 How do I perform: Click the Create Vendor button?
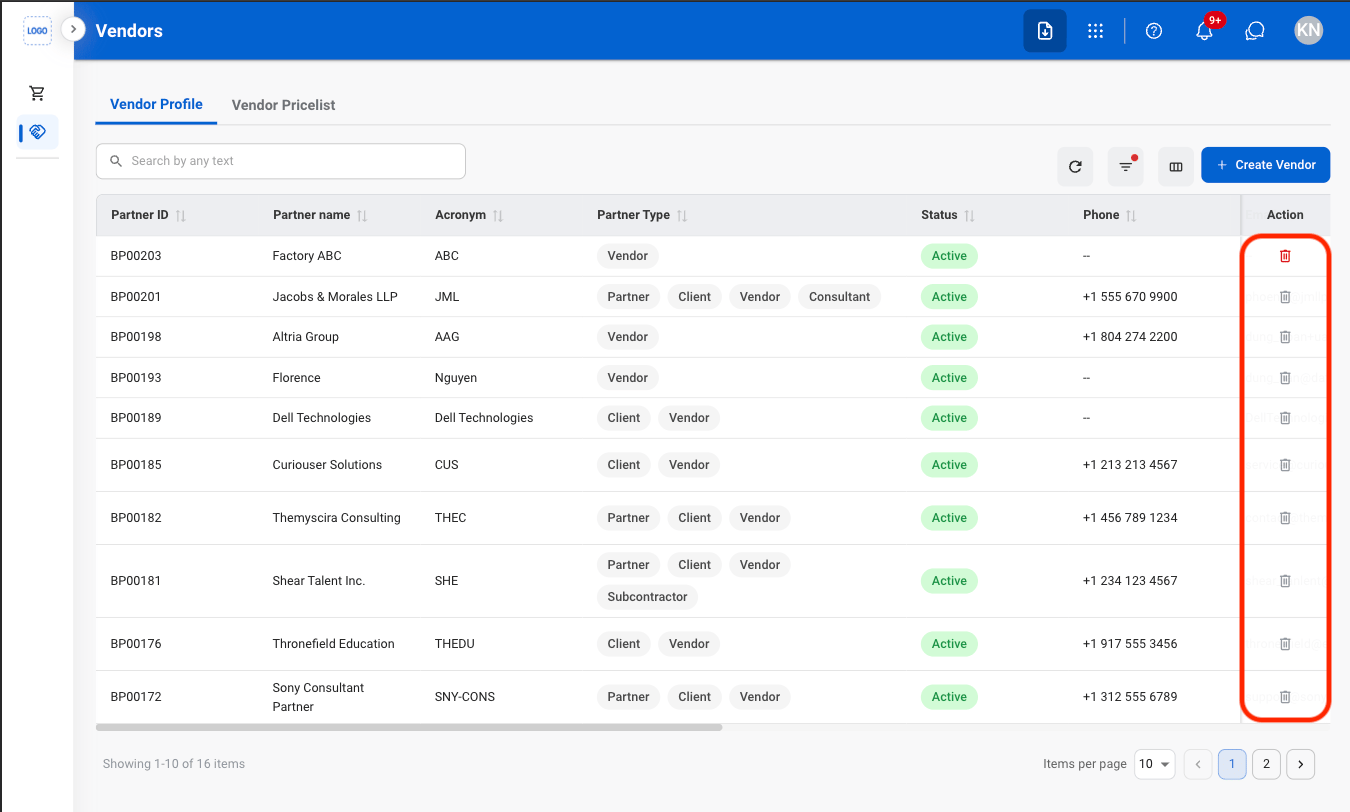pyautogui.click(x=1266, y=165)
